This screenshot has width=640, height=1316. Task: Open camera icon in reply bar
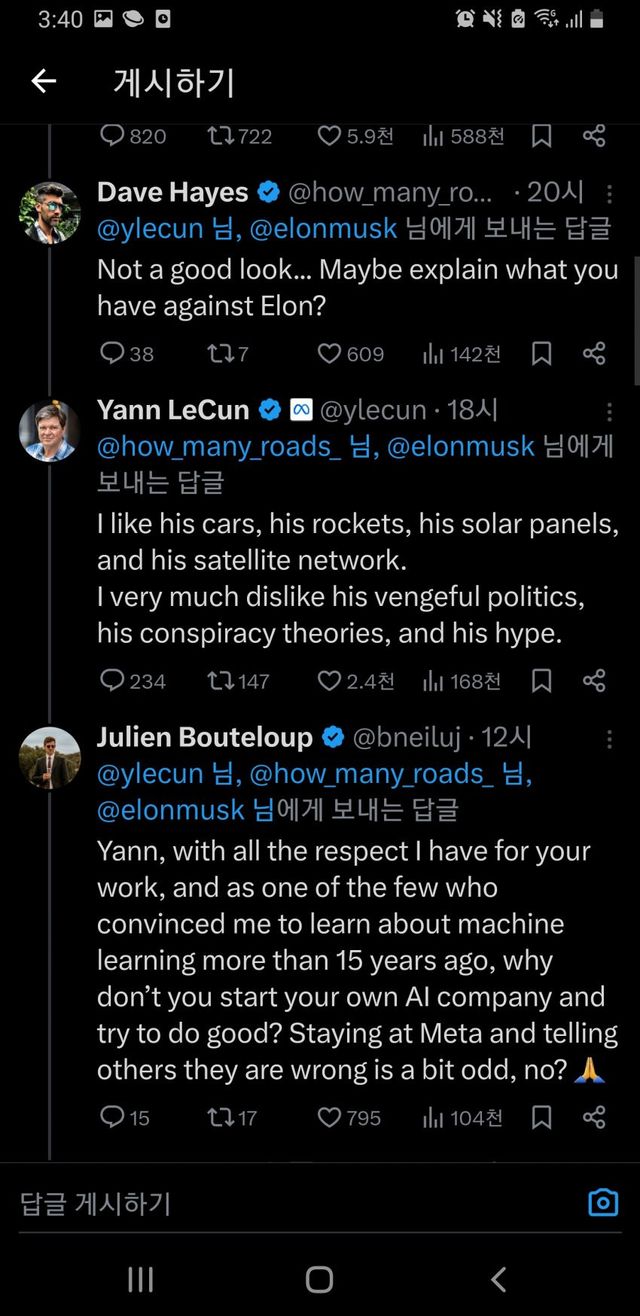coord(603,1202)
